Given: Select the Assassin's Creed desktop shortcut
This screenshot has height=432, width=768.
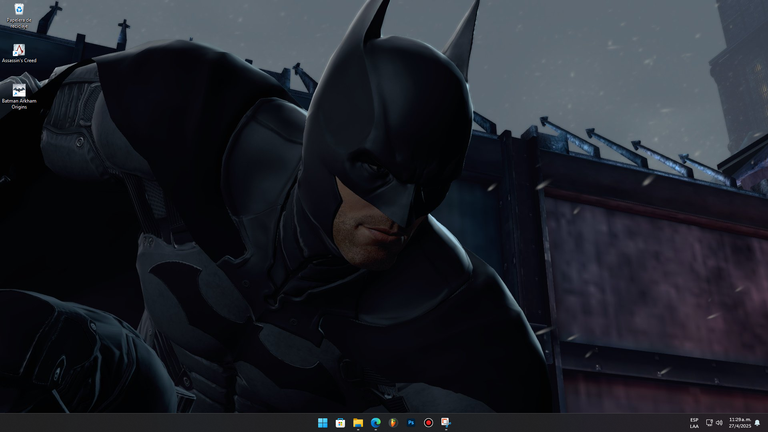Looking at the screenshot, I should pos(19,53).
